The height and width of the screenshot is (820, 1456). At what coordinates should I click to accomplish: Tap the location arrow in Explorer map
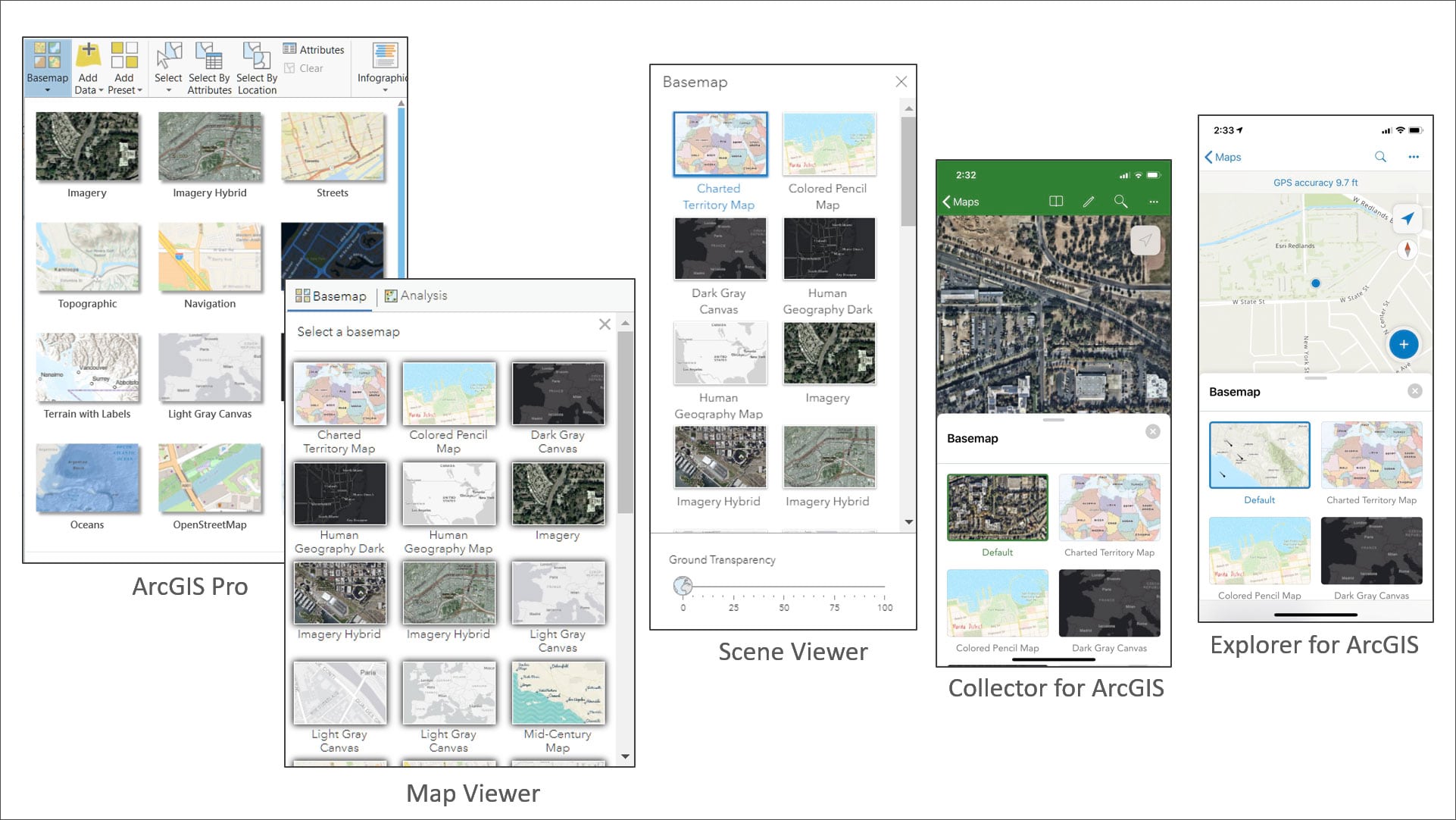coord(1407,219)
